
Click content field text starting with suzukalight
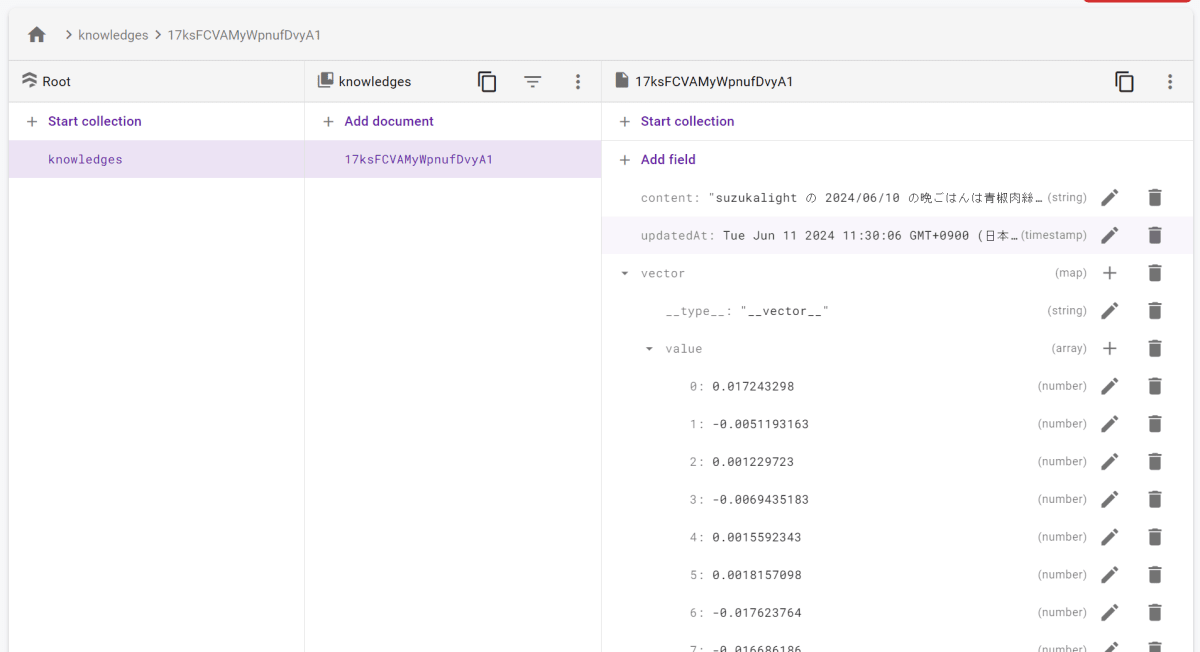(875, 198)
